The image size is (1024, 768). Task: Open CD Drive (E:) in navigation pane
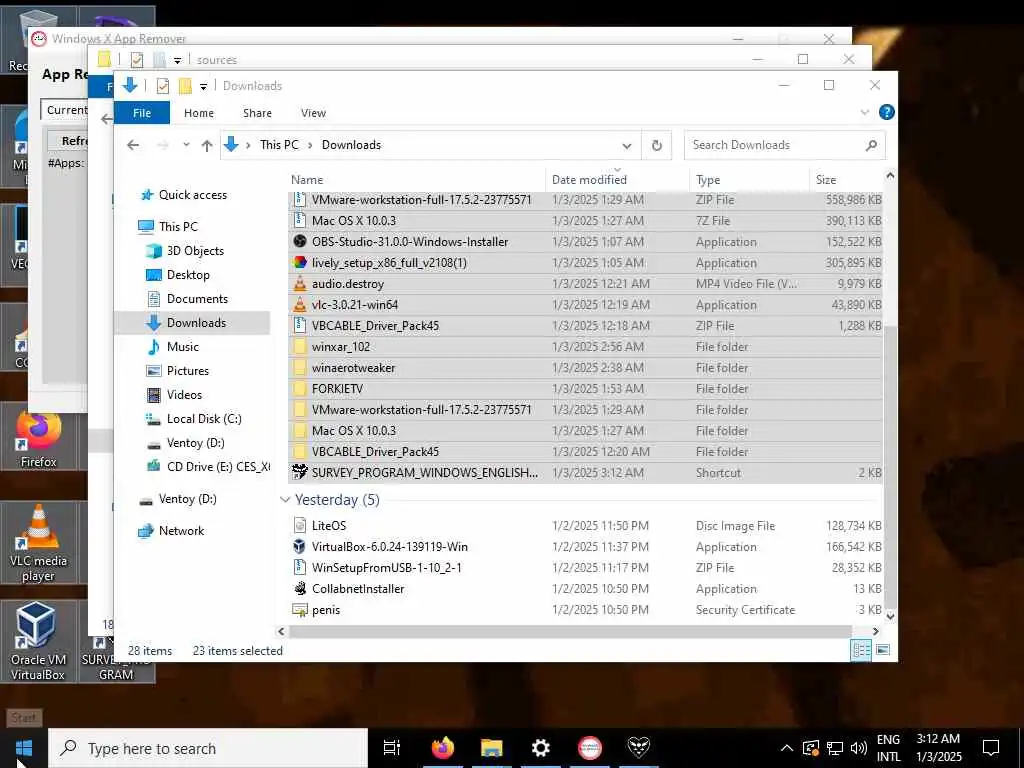coord(208,466)
